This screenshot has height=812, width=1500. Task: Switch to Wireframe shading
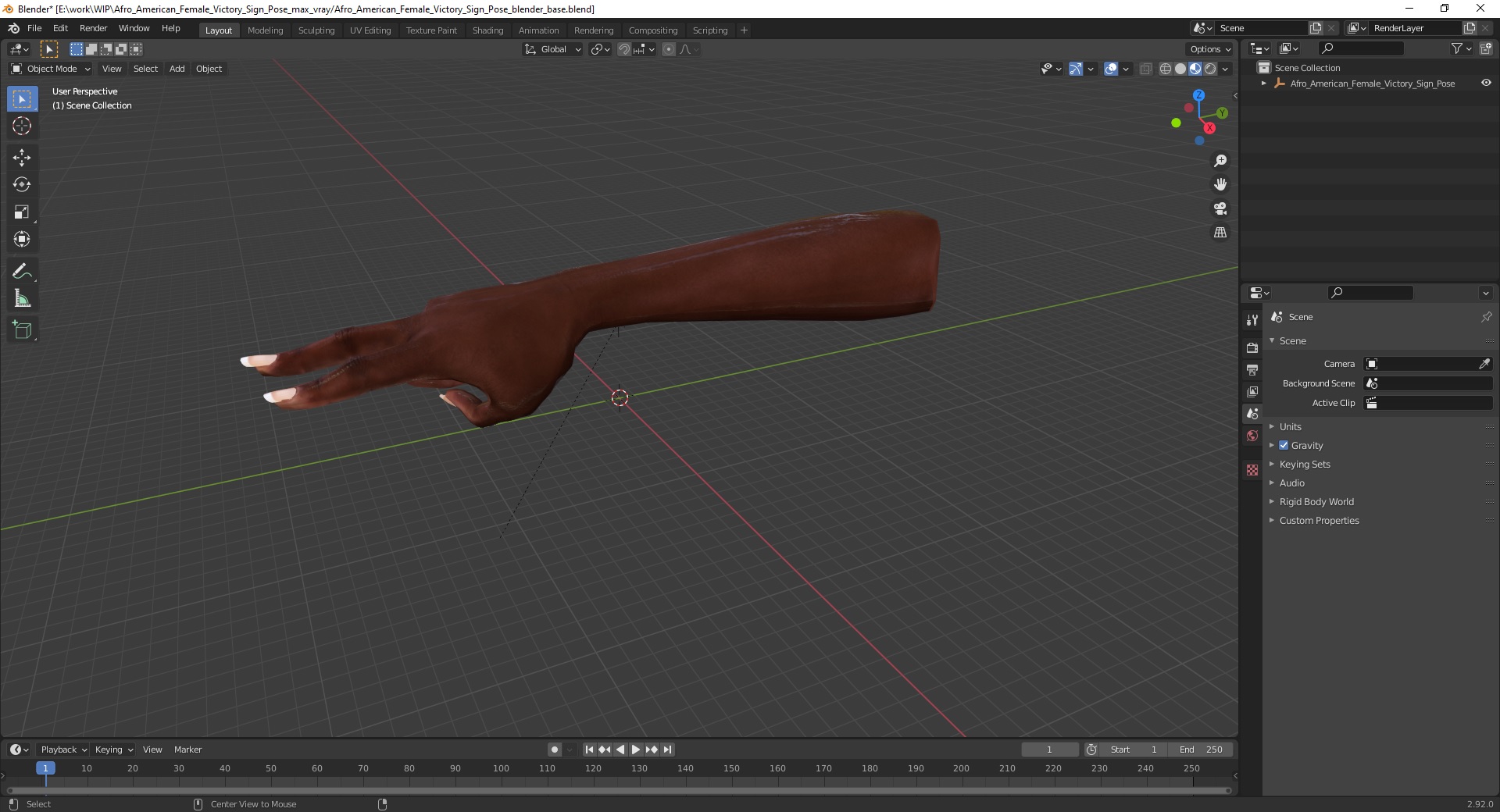click(1166, 69)
